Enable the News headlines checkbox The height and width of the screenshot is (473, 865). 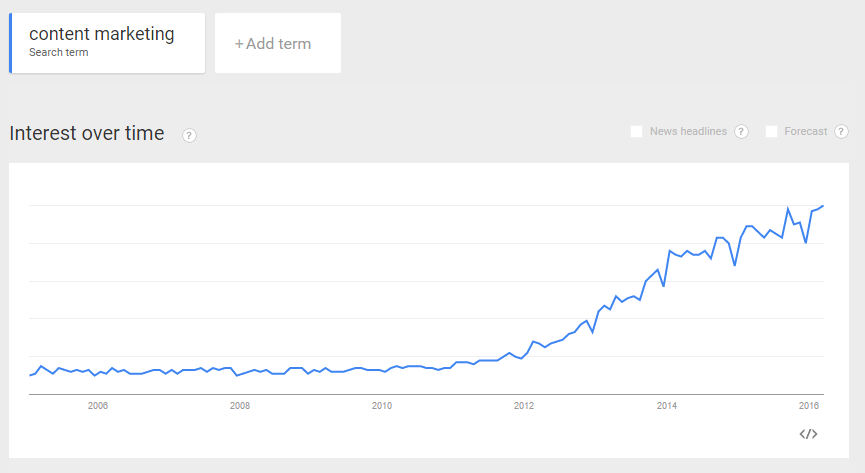[637, 131]
